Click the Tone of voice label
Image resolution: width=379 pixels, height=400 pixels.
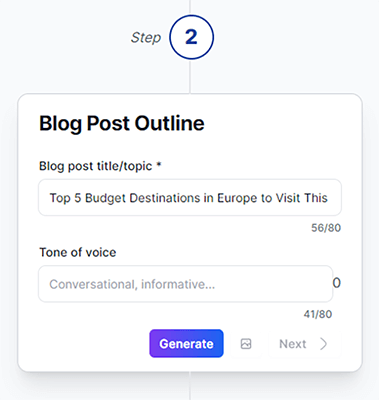tap(78, 252)
